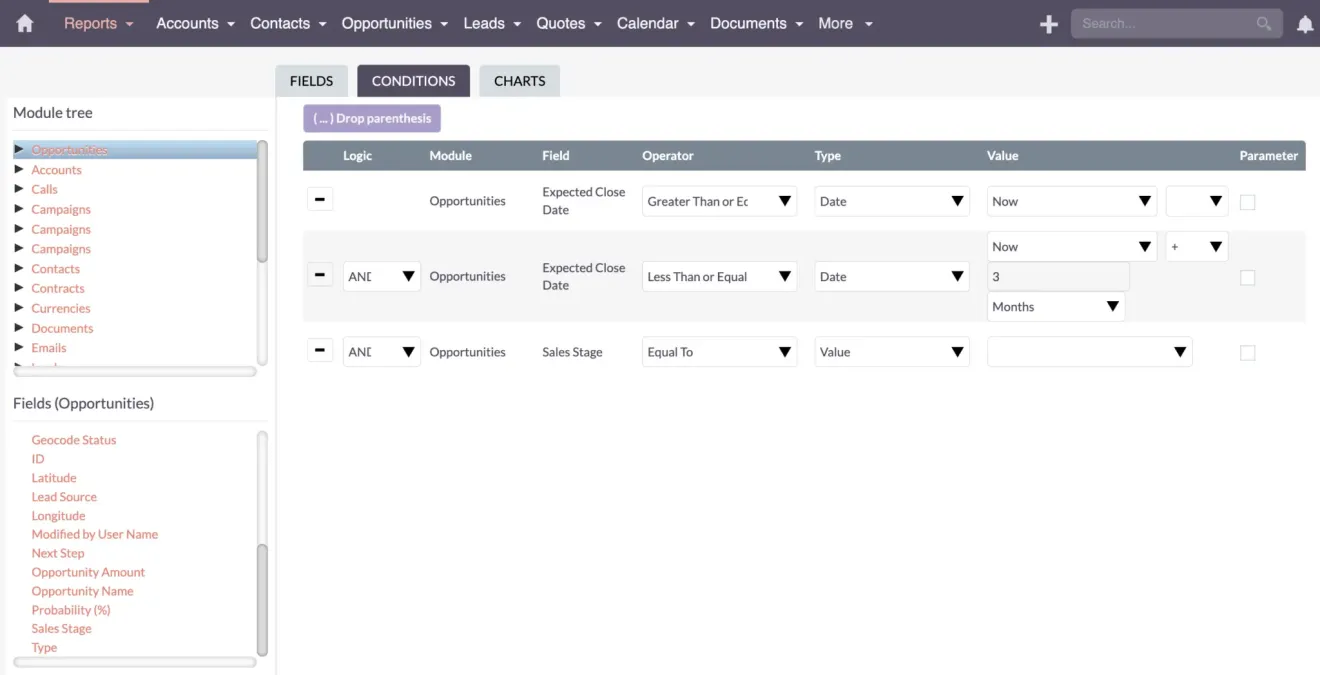Remove the Sales Stage condition row
This screenshot has width=1320, height=675.
tap(320, 351)
